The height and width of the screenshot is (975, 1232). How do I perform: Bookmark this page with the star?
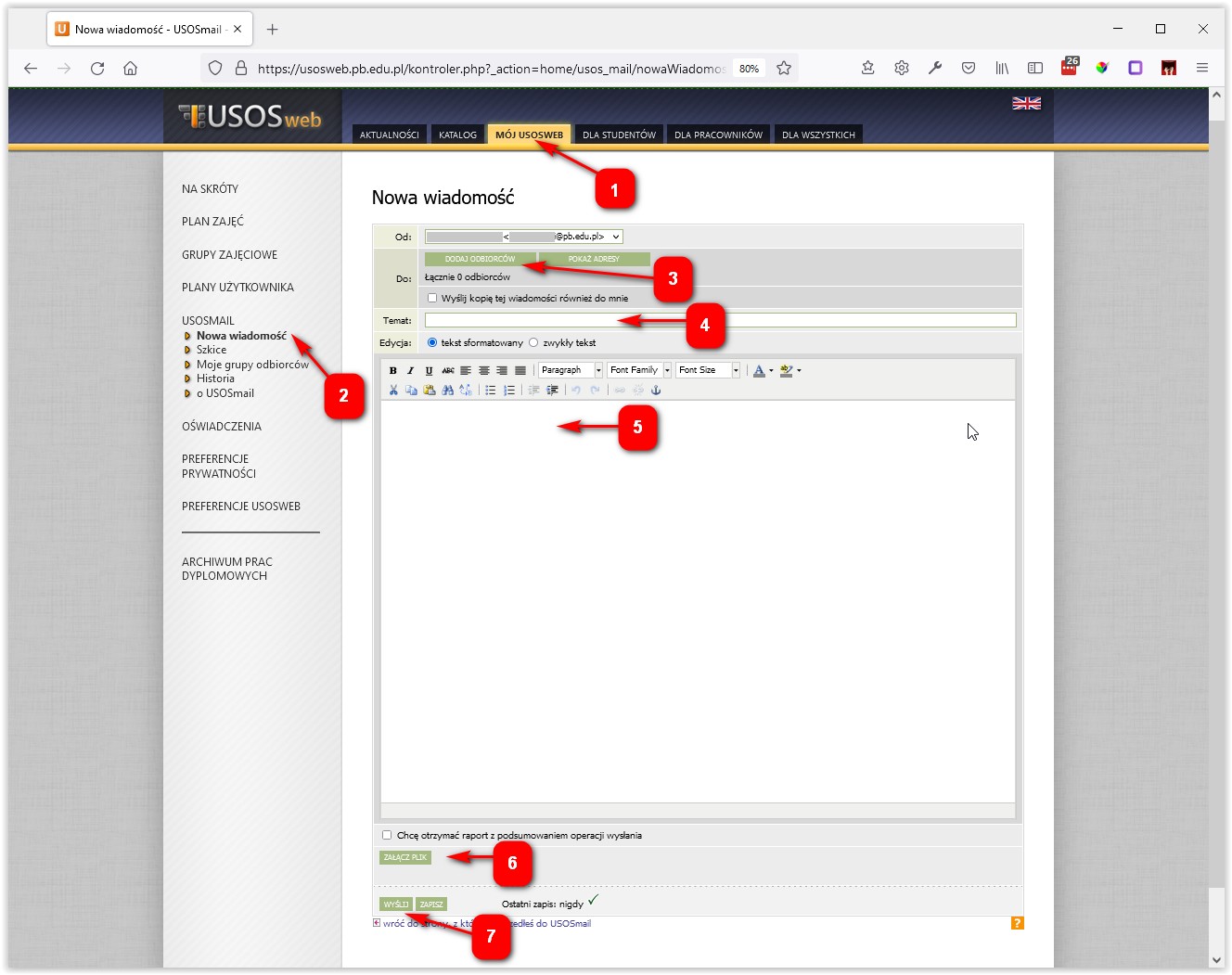click(784, 68)
